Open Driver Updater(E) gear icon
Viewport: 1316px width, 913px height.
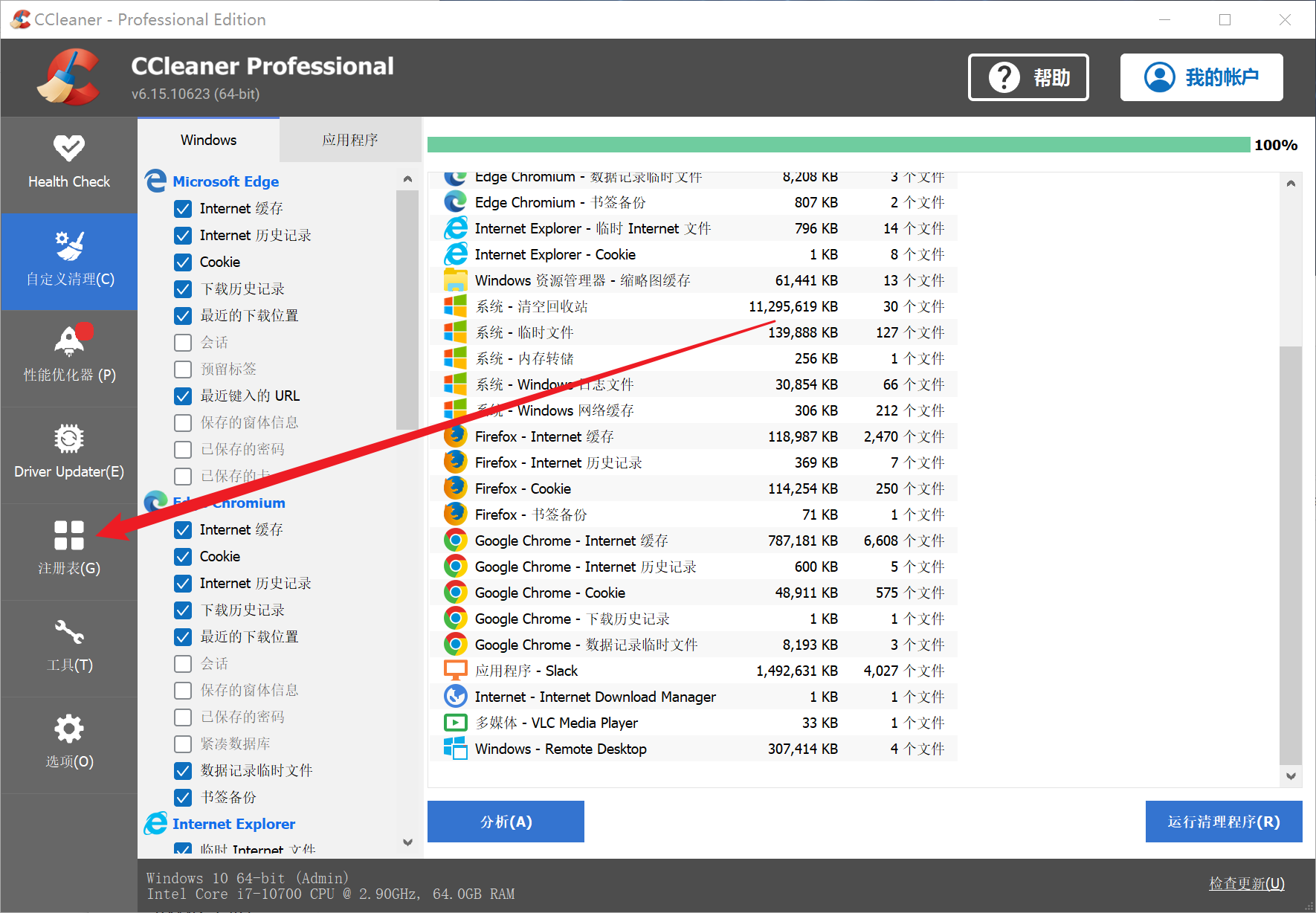68,439
